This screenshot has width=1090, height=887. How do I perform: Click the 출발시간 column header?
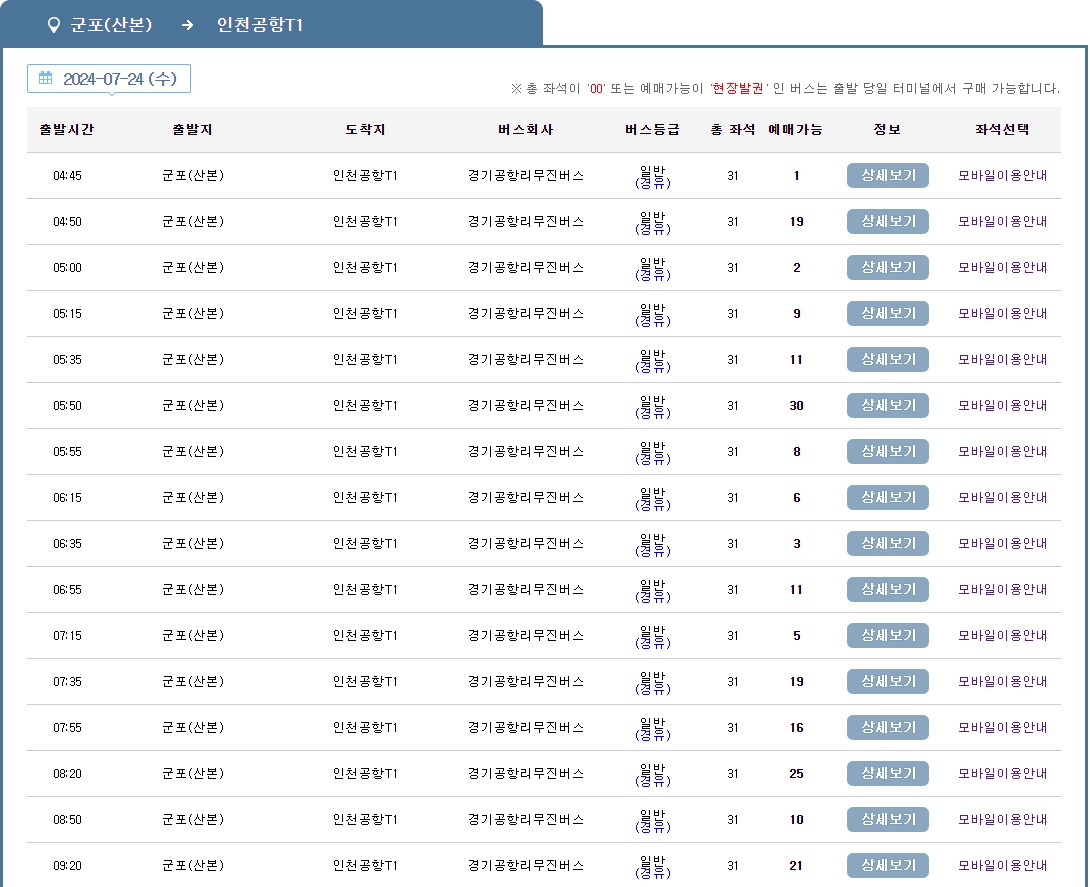[x=67, y=129]
